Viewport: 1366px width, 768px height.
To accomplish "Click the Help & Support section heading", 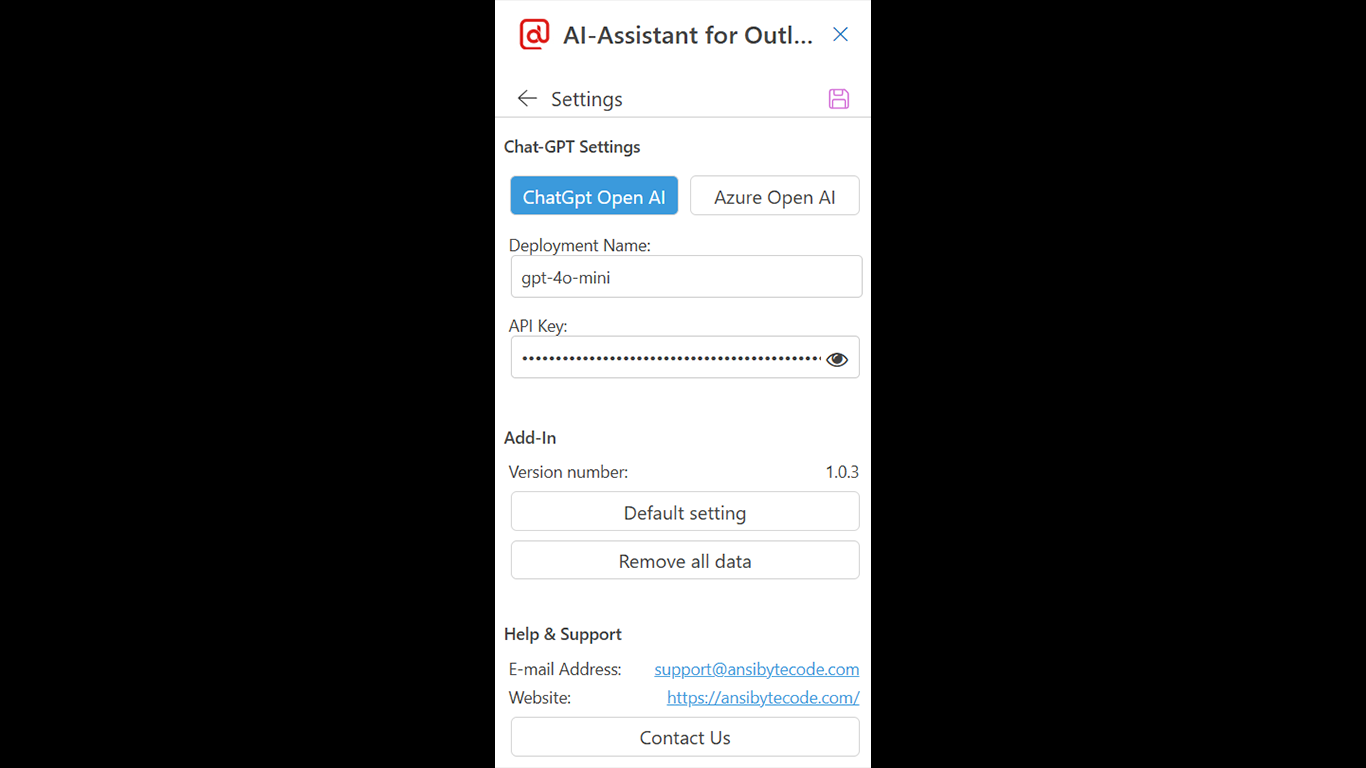I will tap(563, 634).
